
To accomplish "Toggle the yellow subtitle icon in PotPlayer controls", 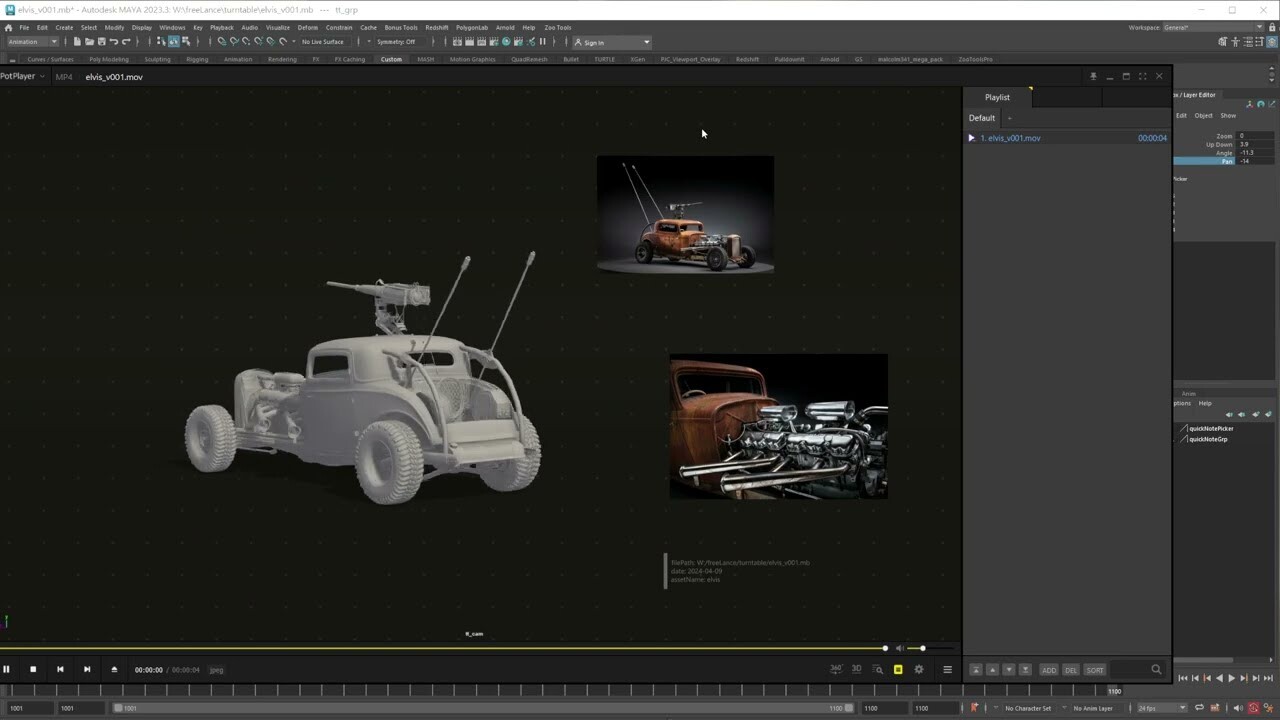I will [x=898, y=669].
